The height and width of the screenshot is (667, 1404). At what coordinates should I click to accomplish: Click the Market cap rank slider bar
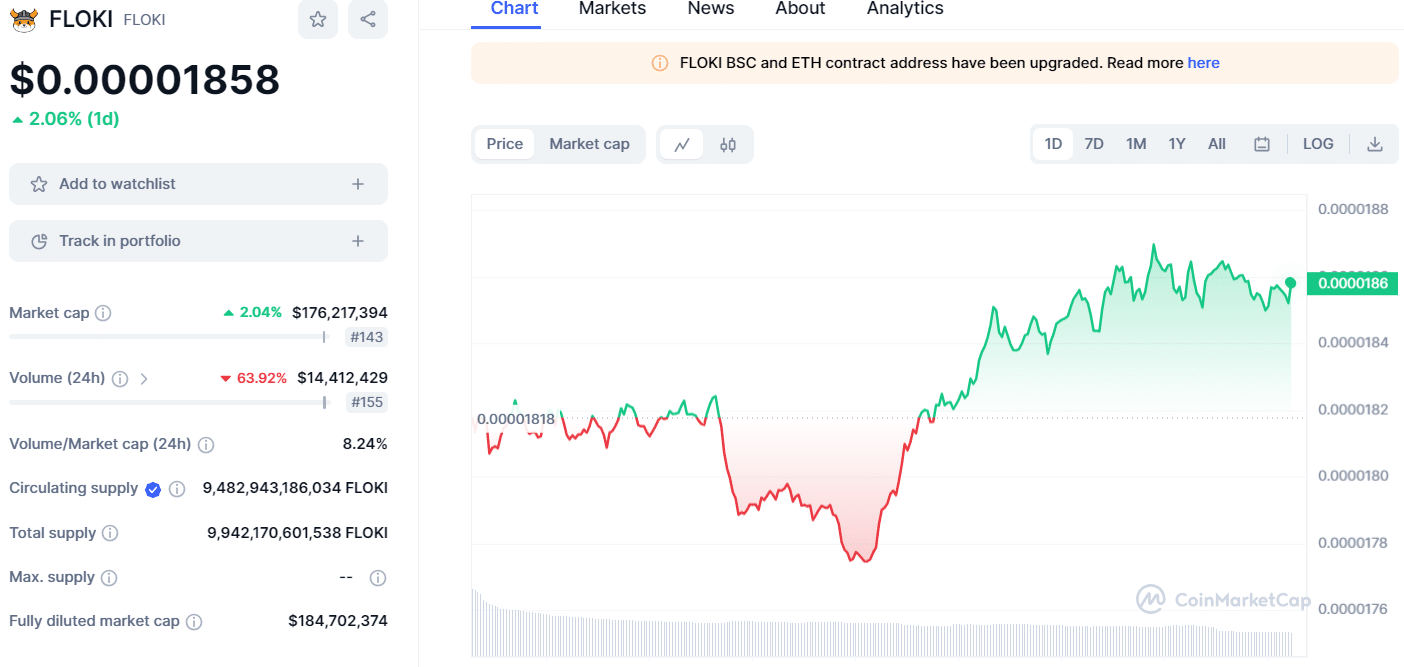[167, 337]
